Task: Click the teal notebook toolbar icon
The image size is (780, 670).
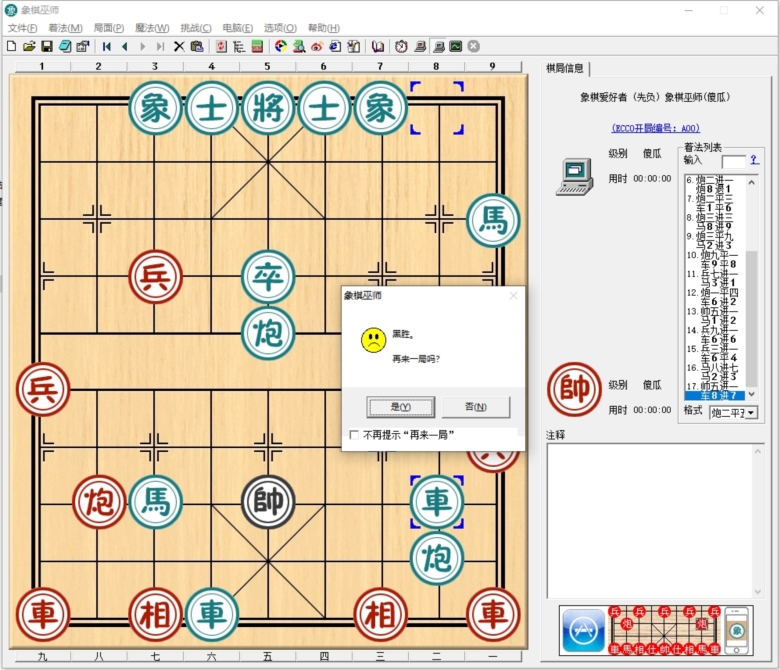Action: [x=65, y=46]
